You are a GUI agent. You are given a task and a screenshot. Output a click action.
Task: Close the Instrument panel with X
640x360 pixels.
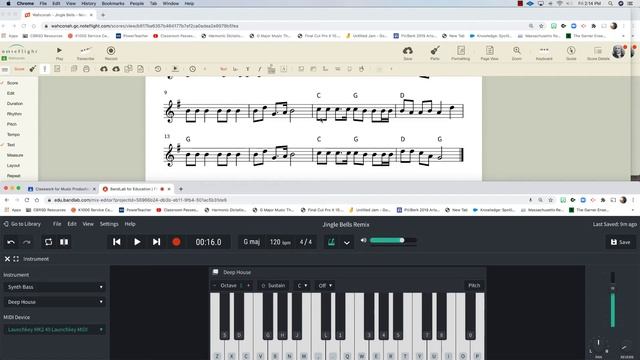coord(7,259)
